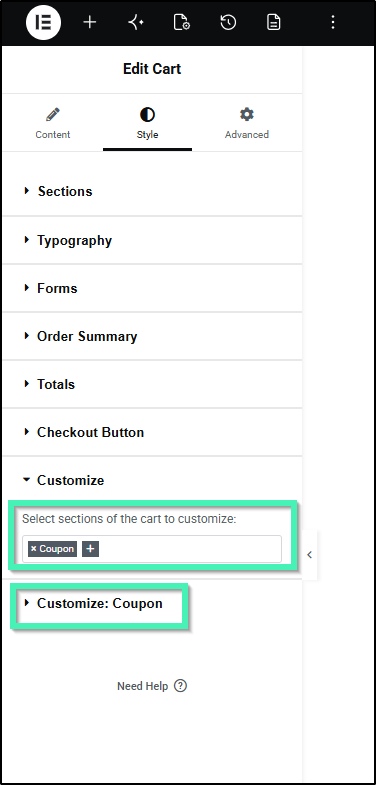Image resolution: width=376 pixels, height=785 pixels.
Task: Collapse the Customize section
Action: (152, 480)
